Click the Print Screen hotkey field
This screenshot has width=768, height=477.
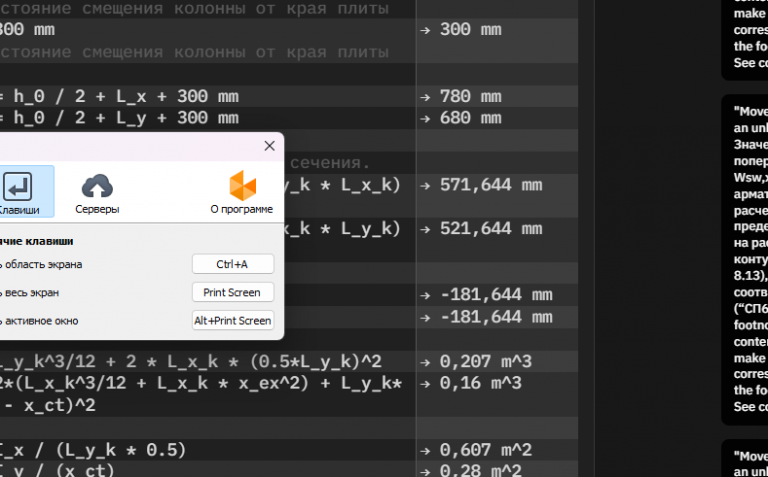(233, 292)
